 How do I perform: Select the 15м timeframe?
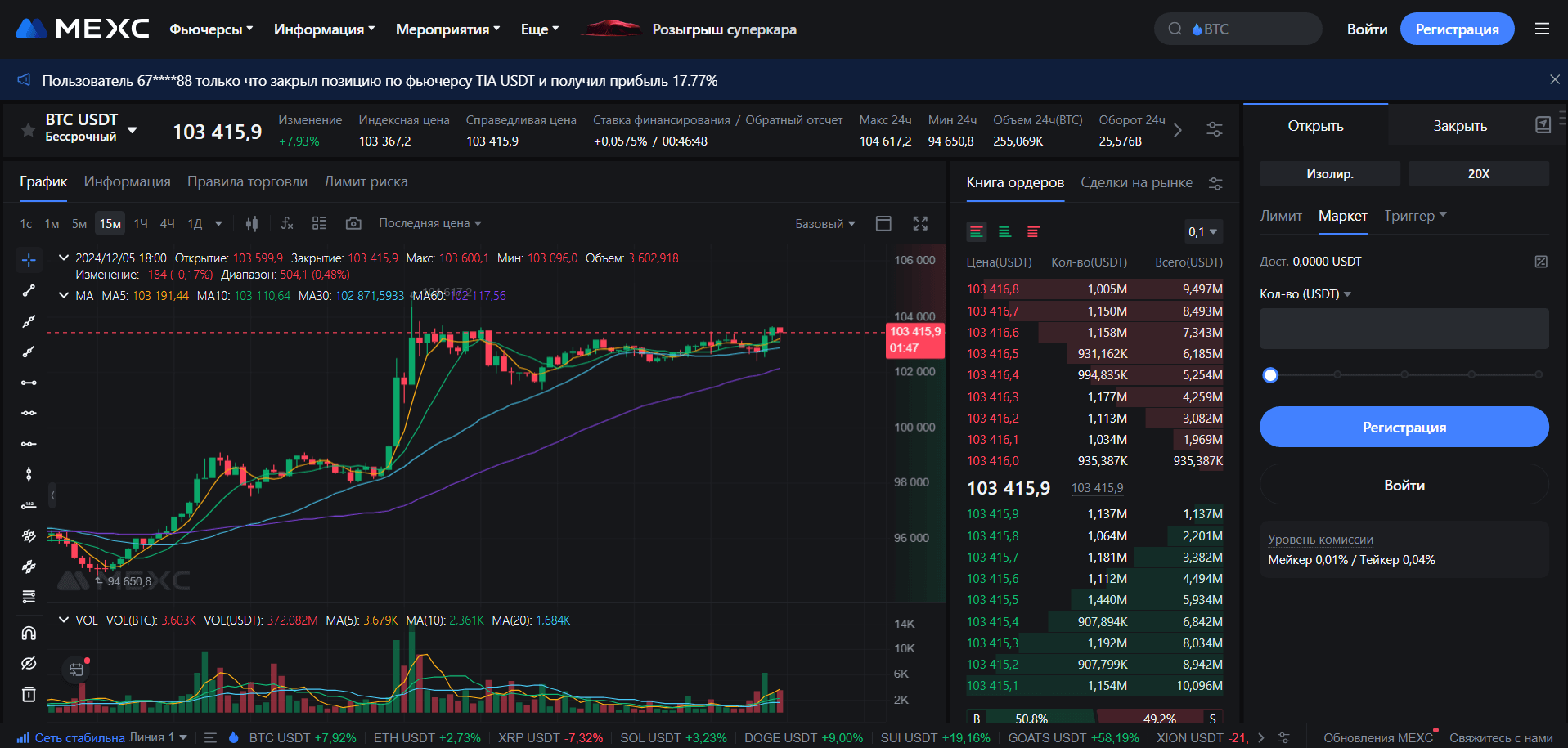click(110, 223)
